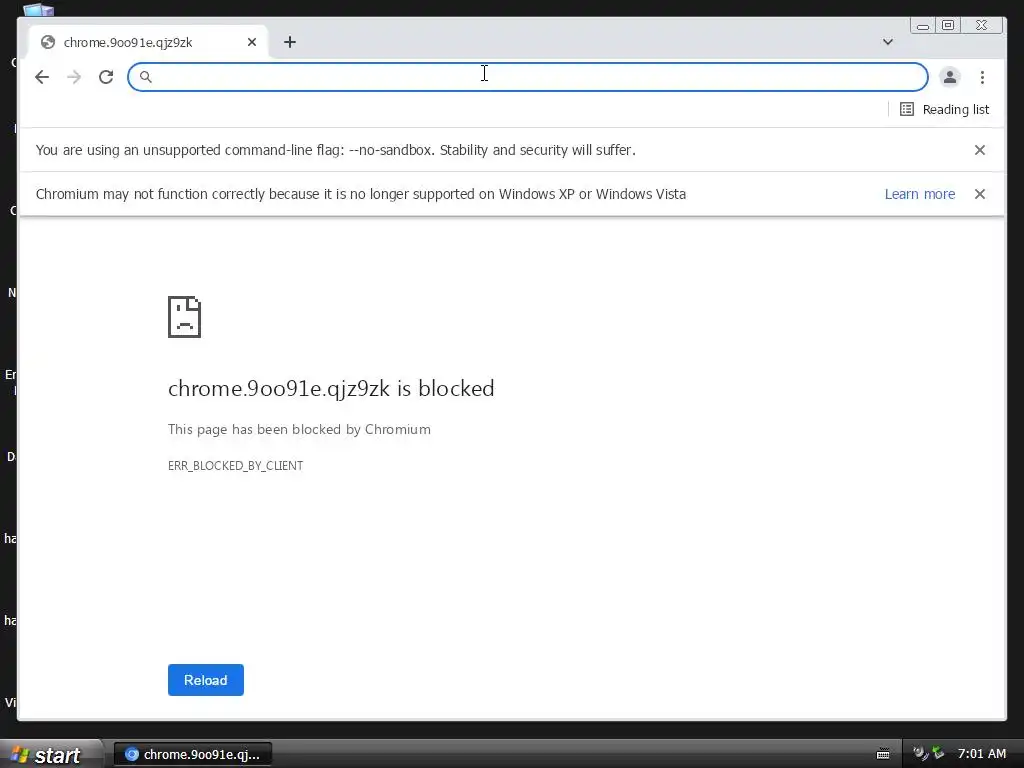Expand the tab search chevron
Image resolution: width=1024 pixels, height=768 pixels.
point(888,42)
